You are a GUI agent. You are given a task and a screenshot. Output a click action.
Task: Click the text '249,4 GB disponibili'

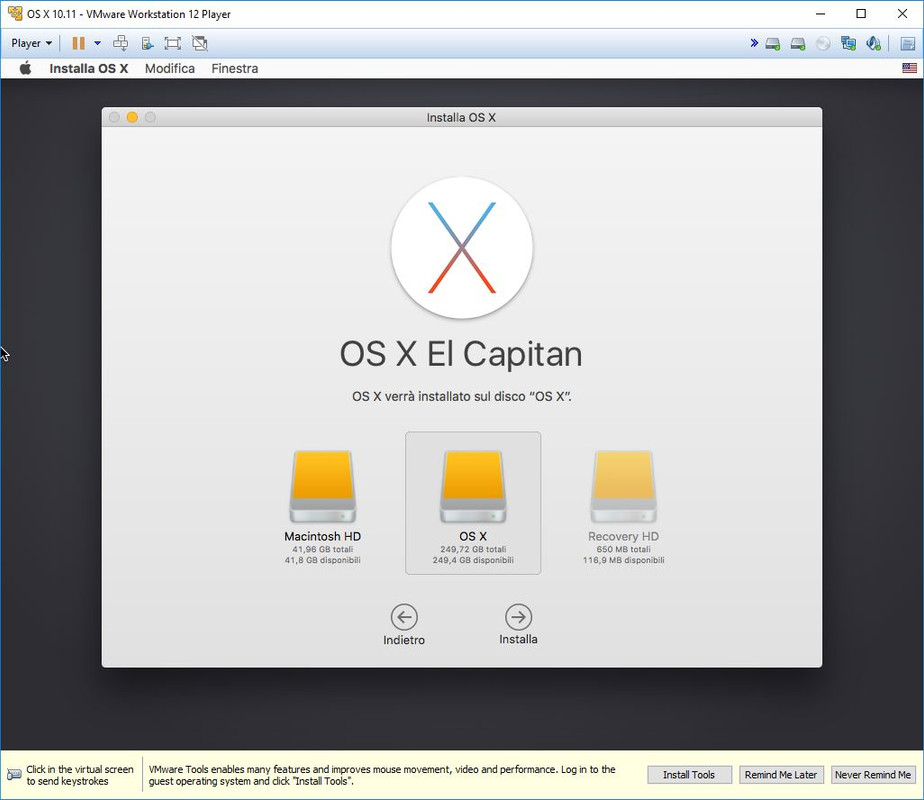pyautogui.click(x=473, y=560)
